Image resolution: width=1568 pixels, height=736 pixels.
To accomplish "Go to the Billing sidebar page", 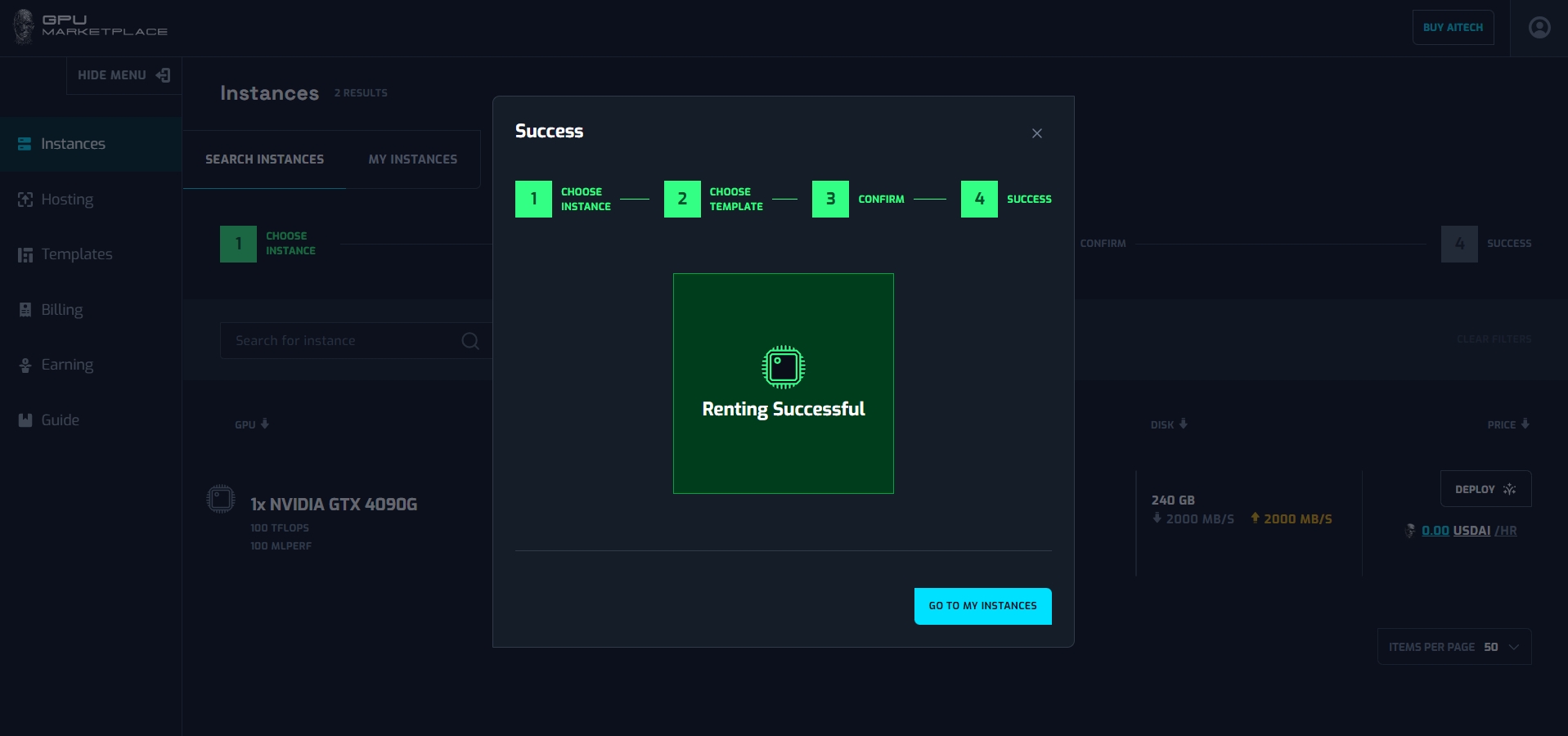I will coord(61,310).
